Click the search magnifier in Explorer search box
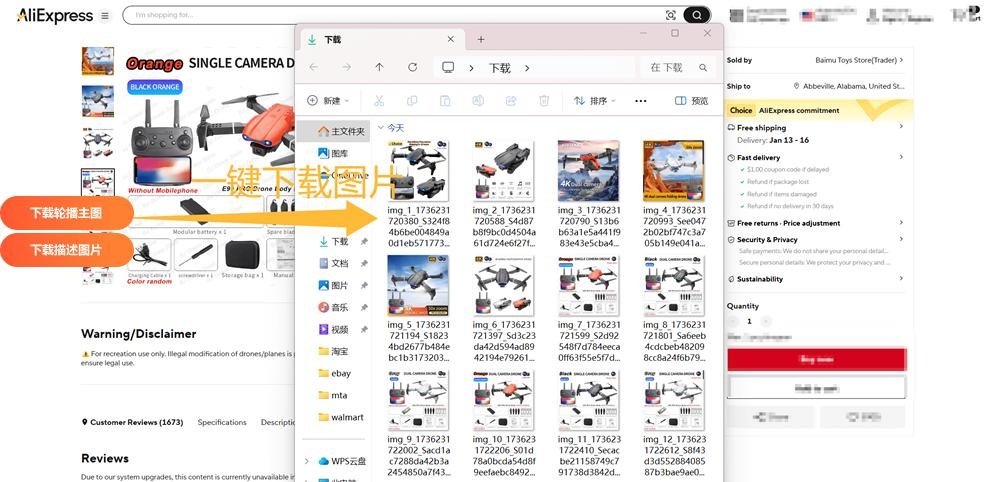Image resolution: width=988 pixels, height=482 pixels. [x=703, y=67]
